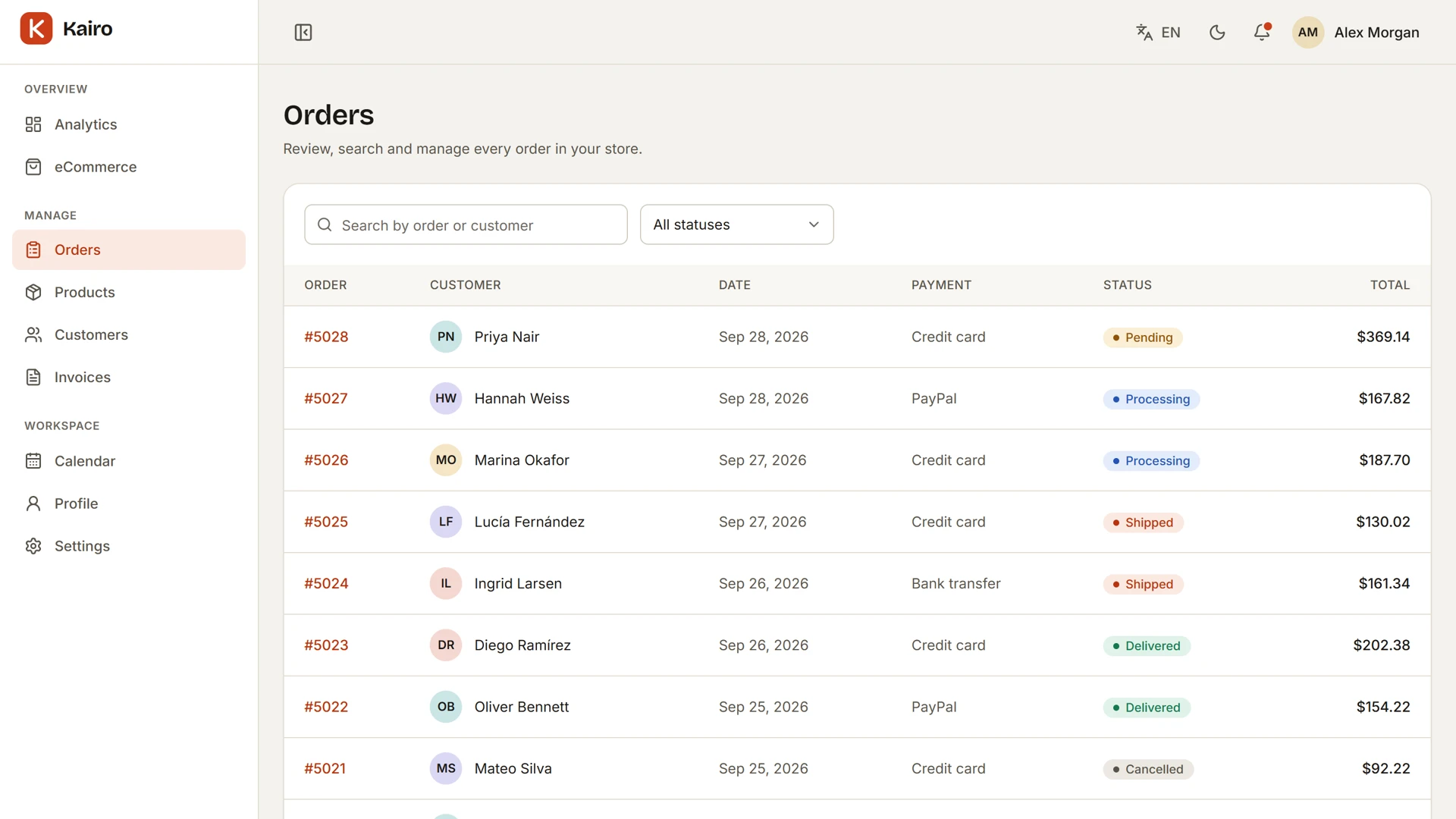This screenshot has height=819, width=1456.
Task: Open the Analytics menu item
Action: click(x=129, y=124)
